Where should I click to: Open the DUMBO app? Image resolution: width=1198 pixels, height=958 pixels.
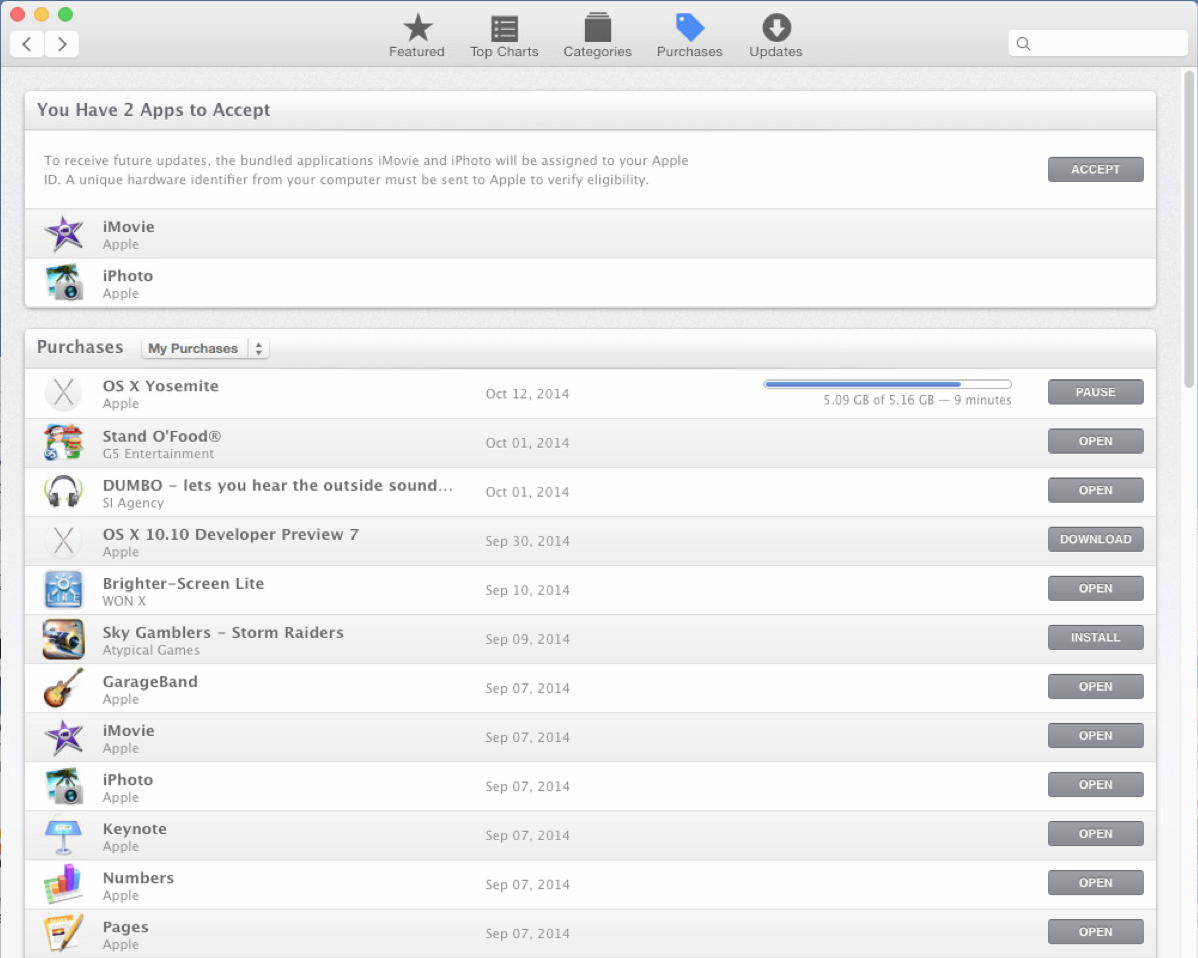point(1095,490)
